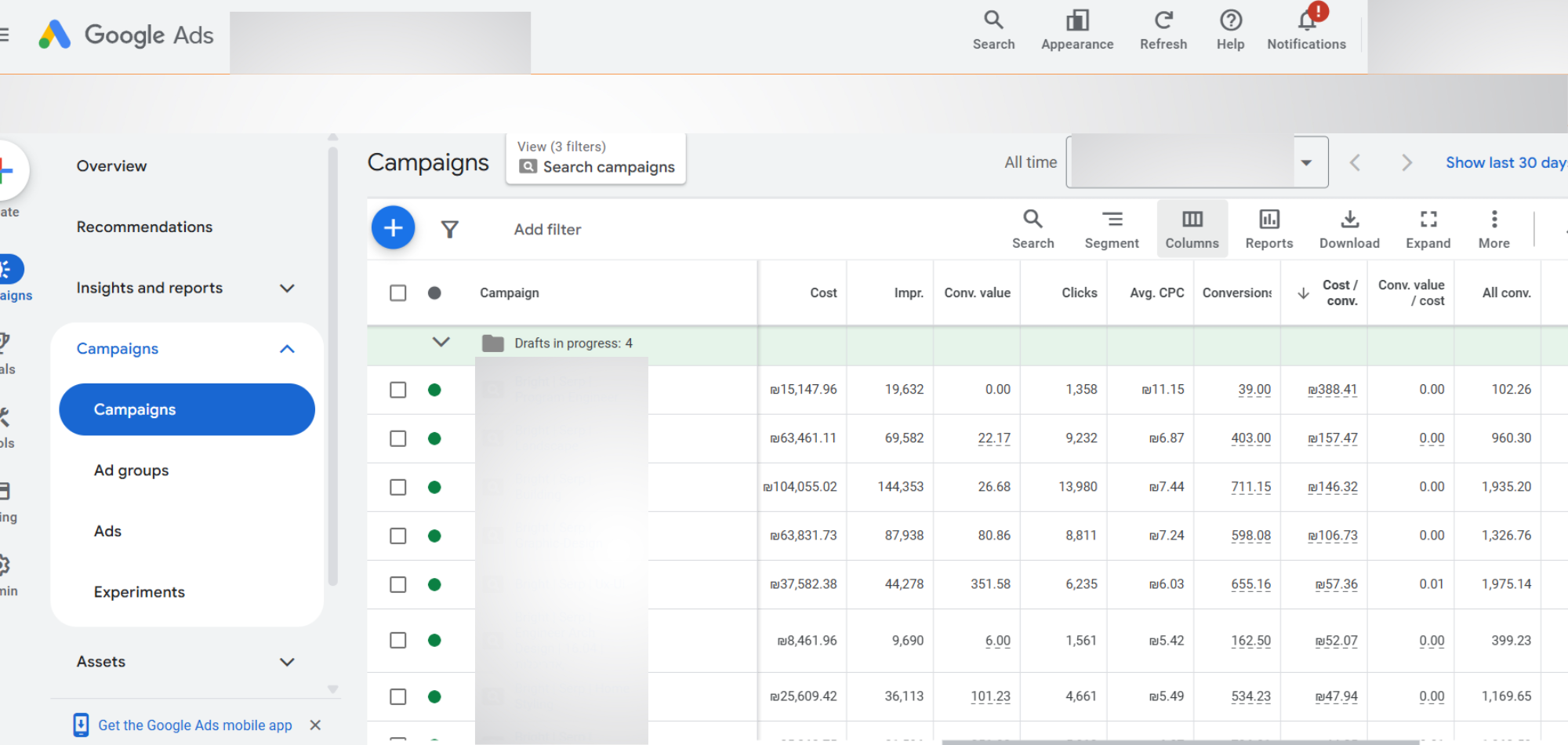The width and height of the screenshot is (1568, 745).
Task: Open the Appearance settings
Action: [x=1077, y=31]
